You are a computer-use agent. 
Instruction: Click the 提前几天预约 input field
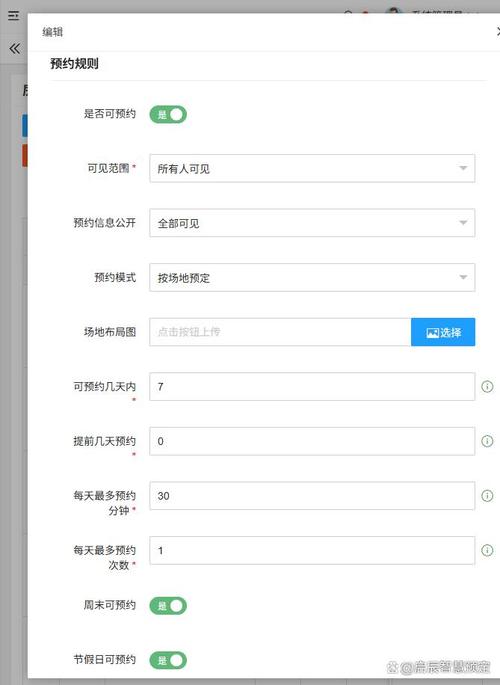click(312, 441)
